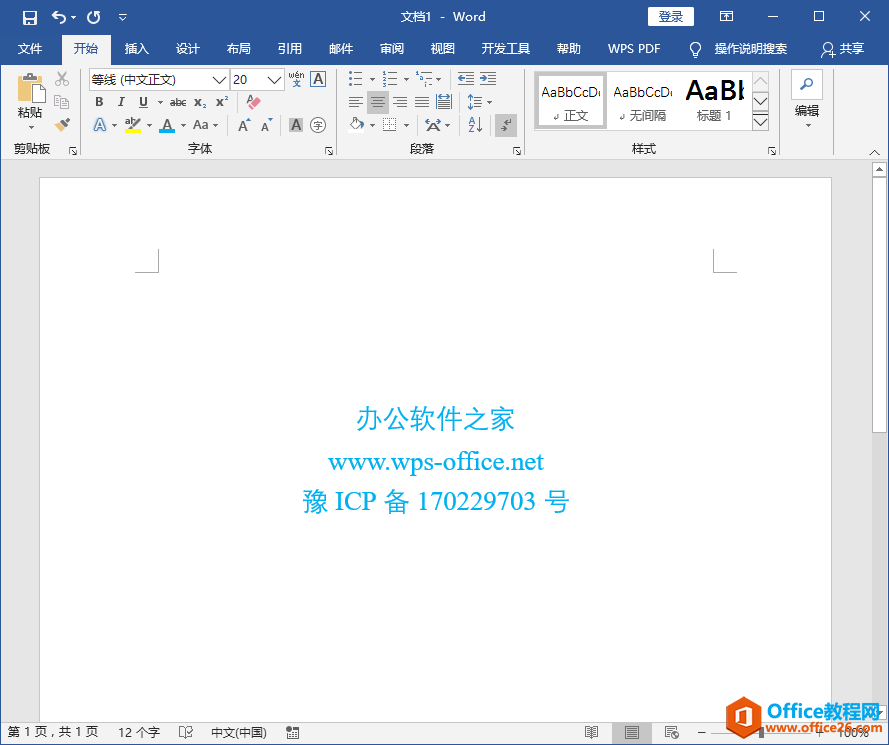Select the 正文 style

point(571,102)
